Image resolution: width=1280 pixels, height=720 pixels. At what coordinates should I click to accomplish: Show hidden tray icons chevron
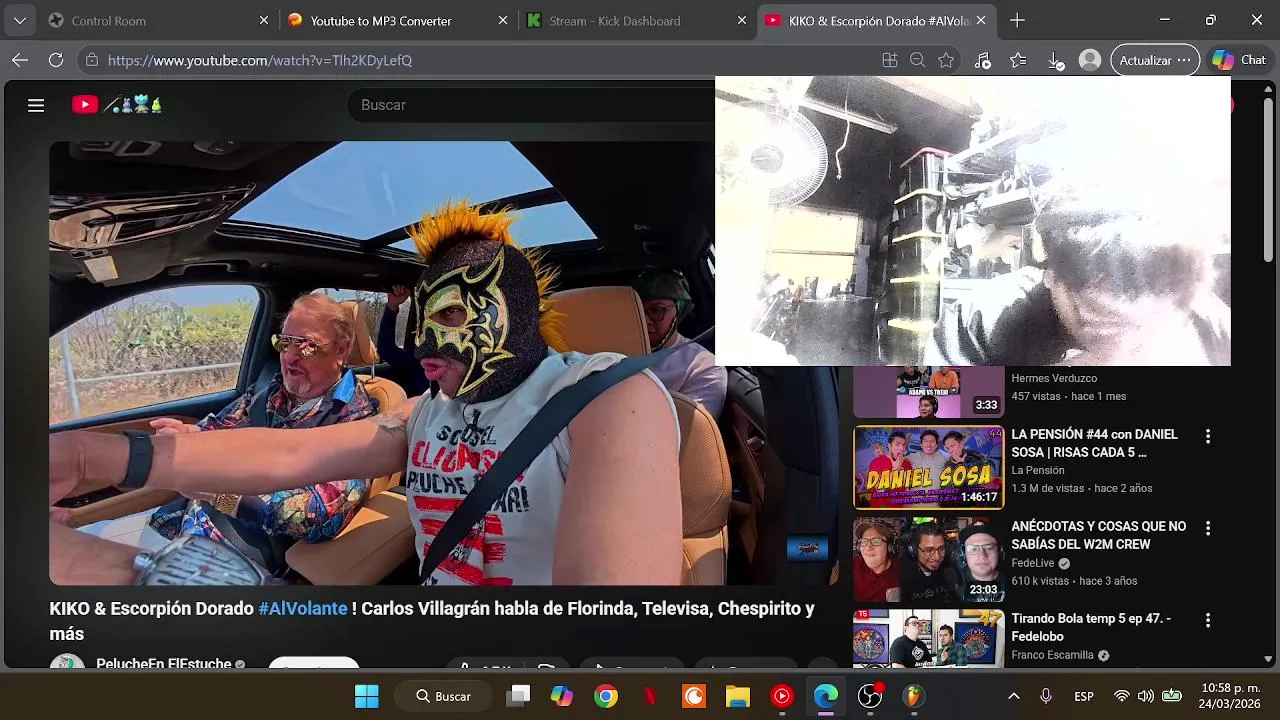(x=1013, y=696)
